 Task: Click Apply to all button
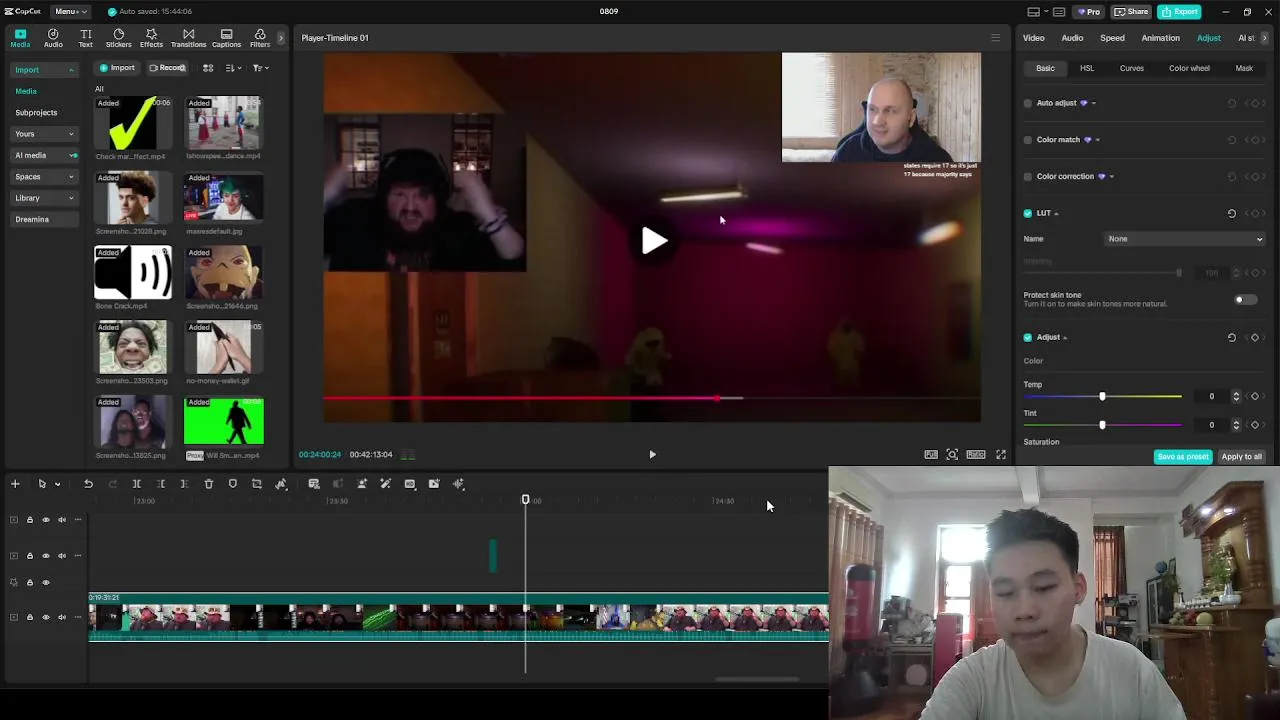click(1241, 457)
